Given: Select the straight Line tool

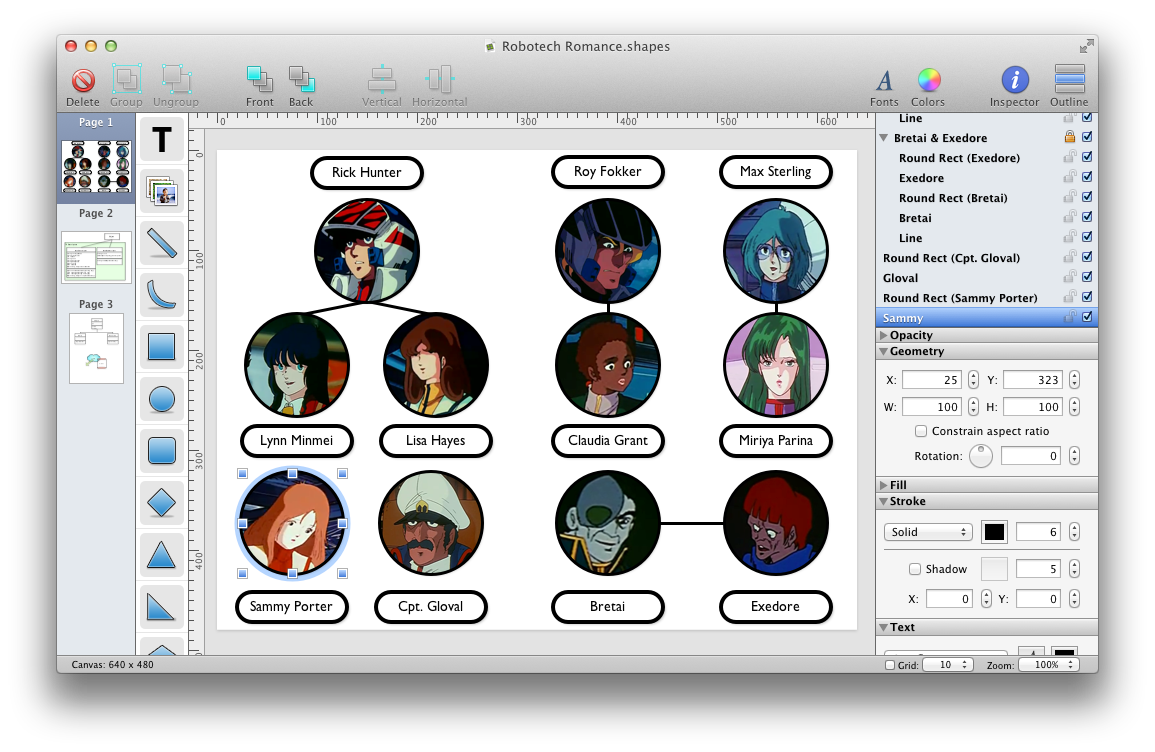Looking at the screenshot, I should tap(161, 243).
